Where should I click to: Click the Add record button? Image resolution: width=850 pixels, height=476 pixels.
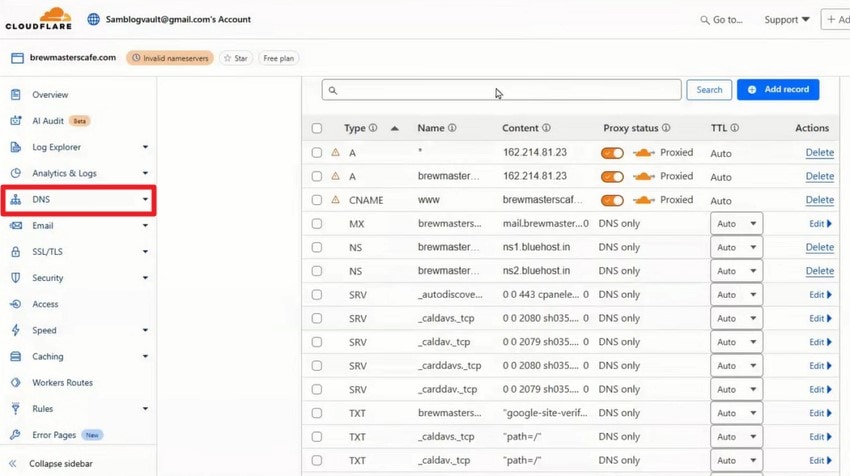point(778,89)
